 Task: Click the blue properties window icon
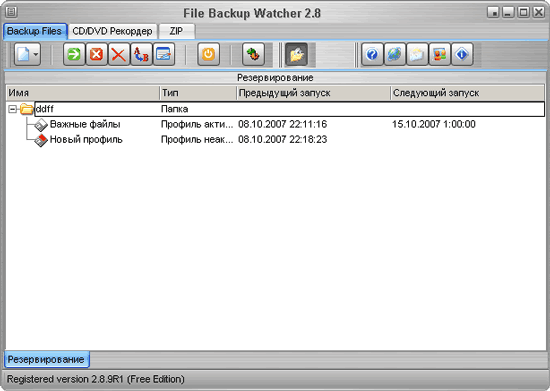coord(163,54)
